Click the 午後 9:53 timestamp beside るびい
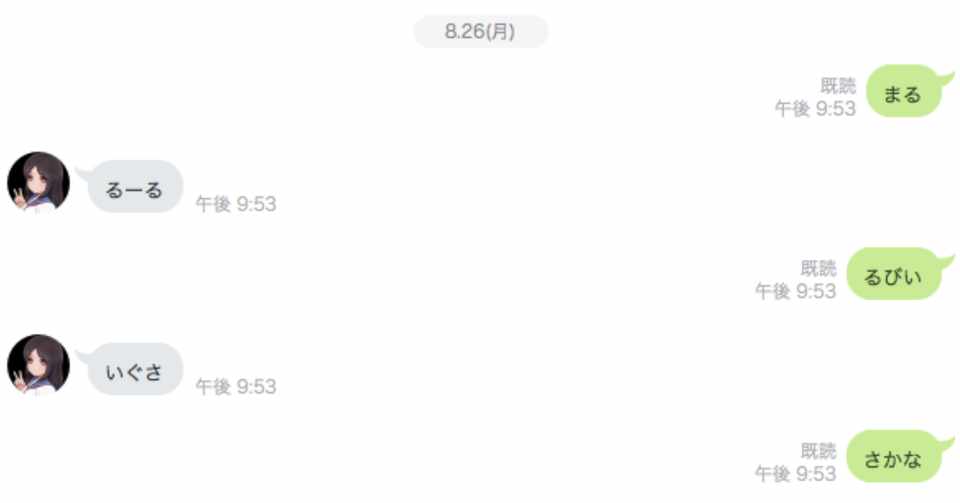This screenshot has height=503, width=960. tap(795, 291)
